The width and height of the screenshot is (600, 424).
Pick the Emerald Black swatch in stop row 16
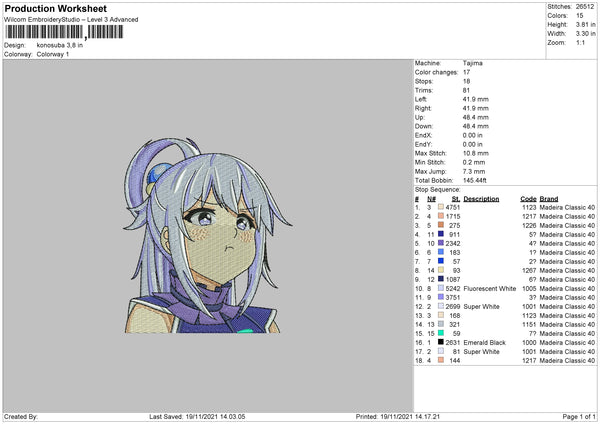441,342
